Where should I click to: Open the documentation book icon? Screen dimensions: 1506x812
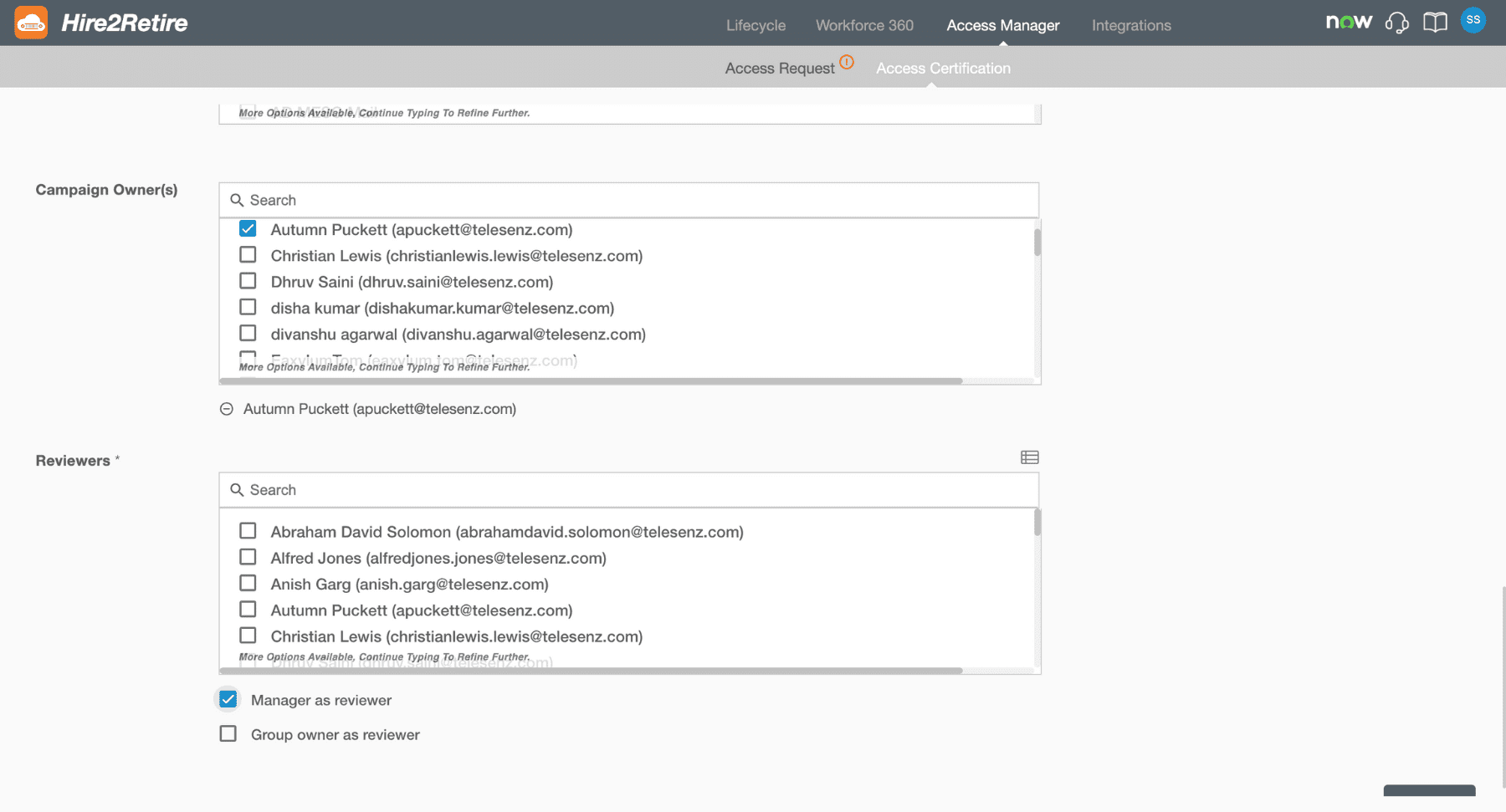tap(1435, 23)
